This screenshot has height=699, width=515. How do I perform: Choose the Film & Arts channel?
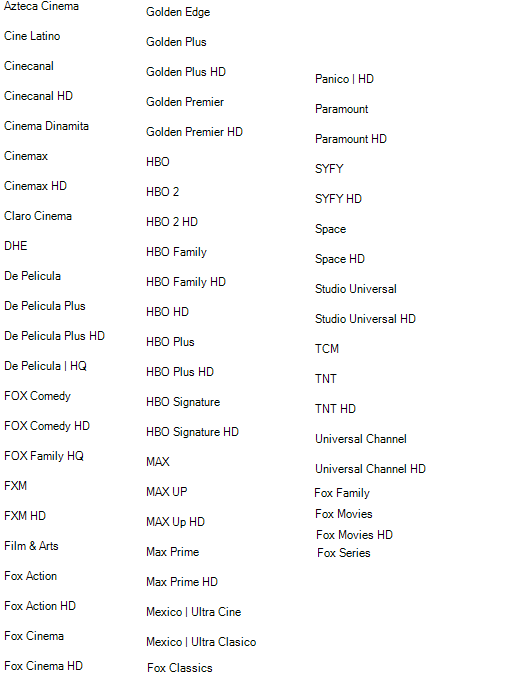[x=31, y=546]
